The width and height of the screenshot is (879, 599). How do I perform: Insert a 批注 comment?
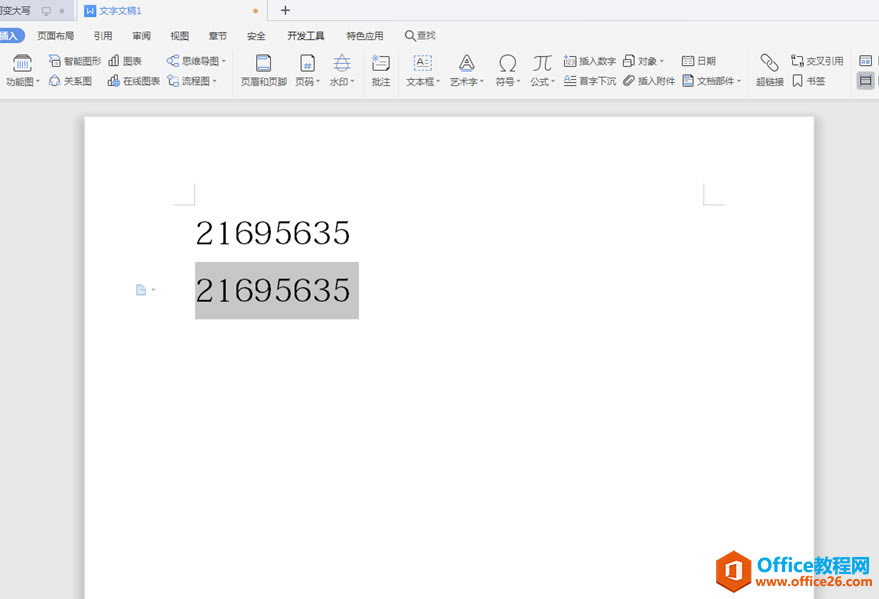coord(381,69)
